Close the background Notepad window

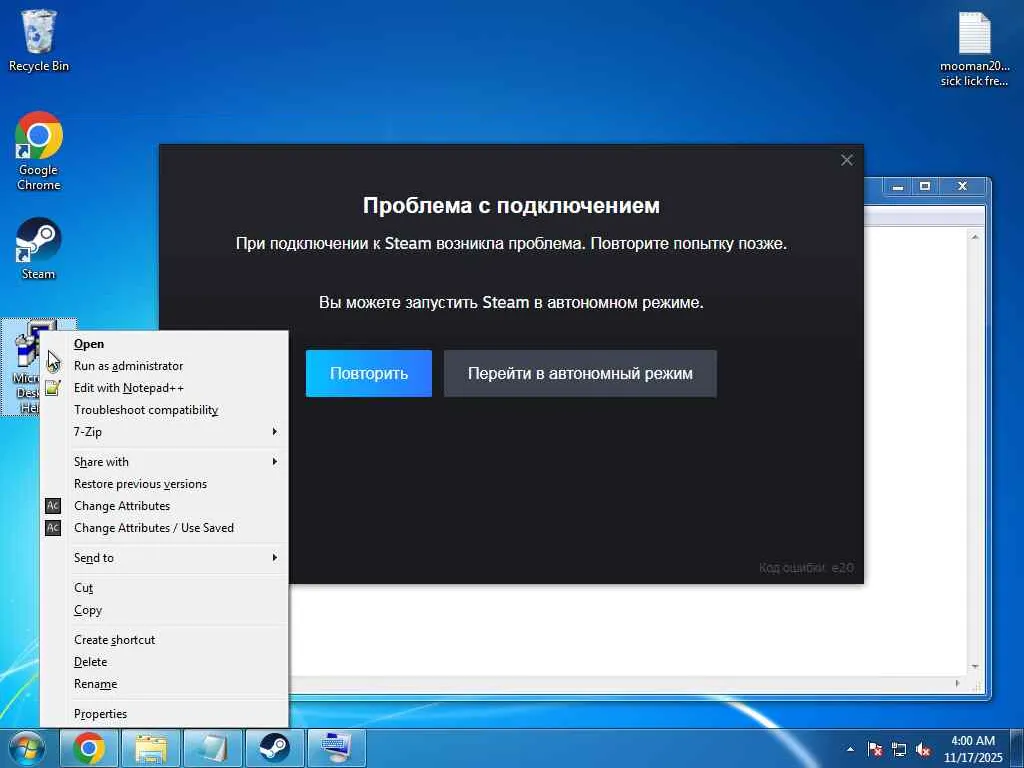coord(962,187)
